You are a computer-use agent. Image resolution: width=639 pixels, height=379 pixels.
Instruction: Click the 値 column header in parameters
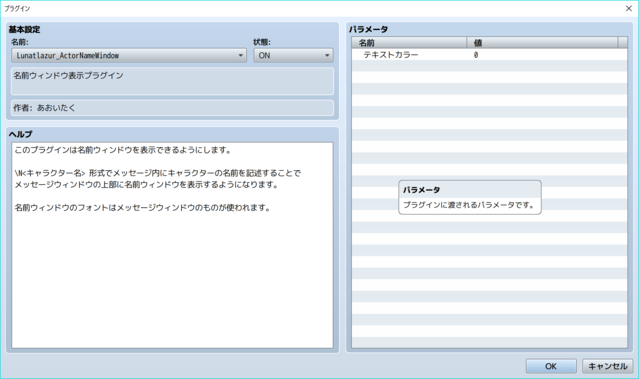click(542, 42)
